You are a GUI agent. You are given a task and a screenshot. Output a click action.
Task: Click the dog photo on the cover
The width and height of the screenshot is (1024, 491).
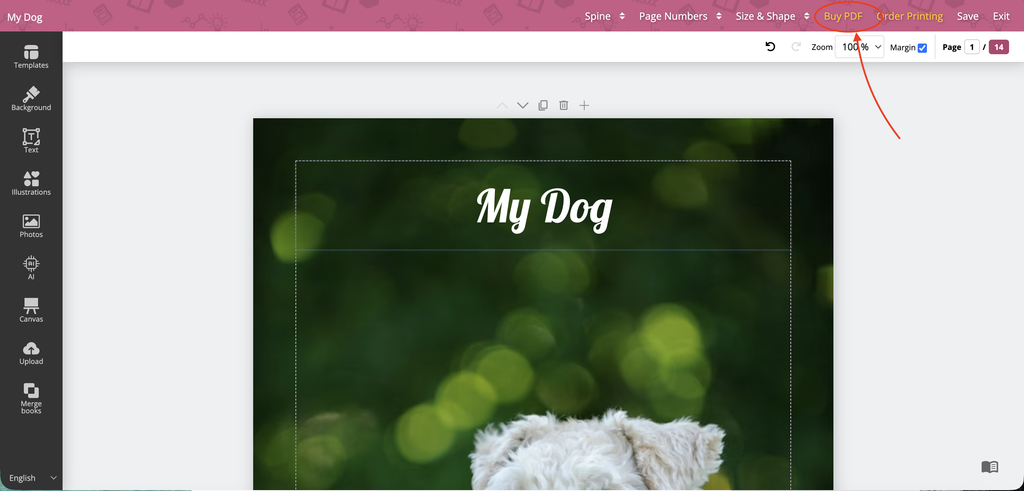point(598,449)
